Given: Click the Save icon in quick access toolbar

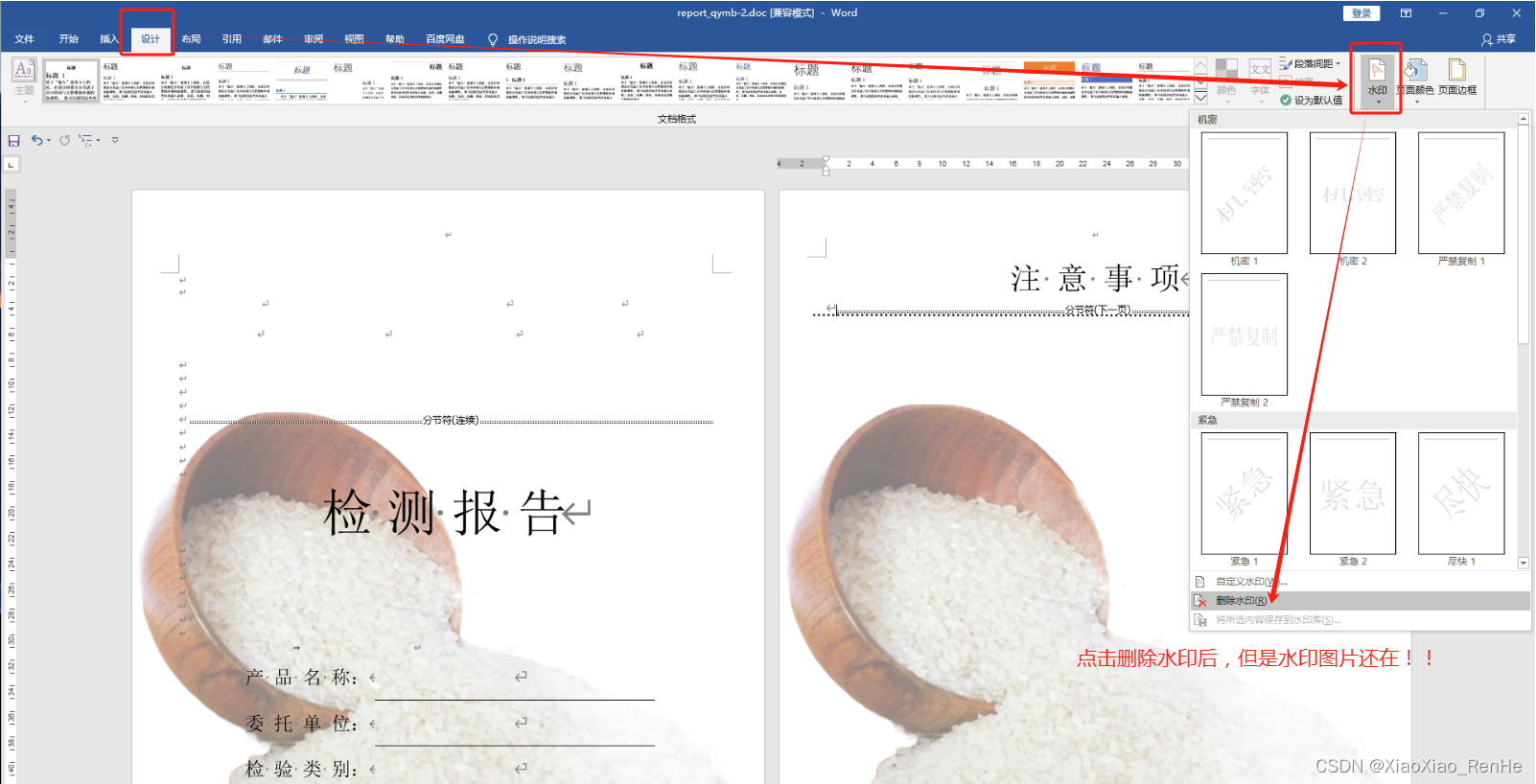Looking at the screenshot, I should tap(13, 141).
